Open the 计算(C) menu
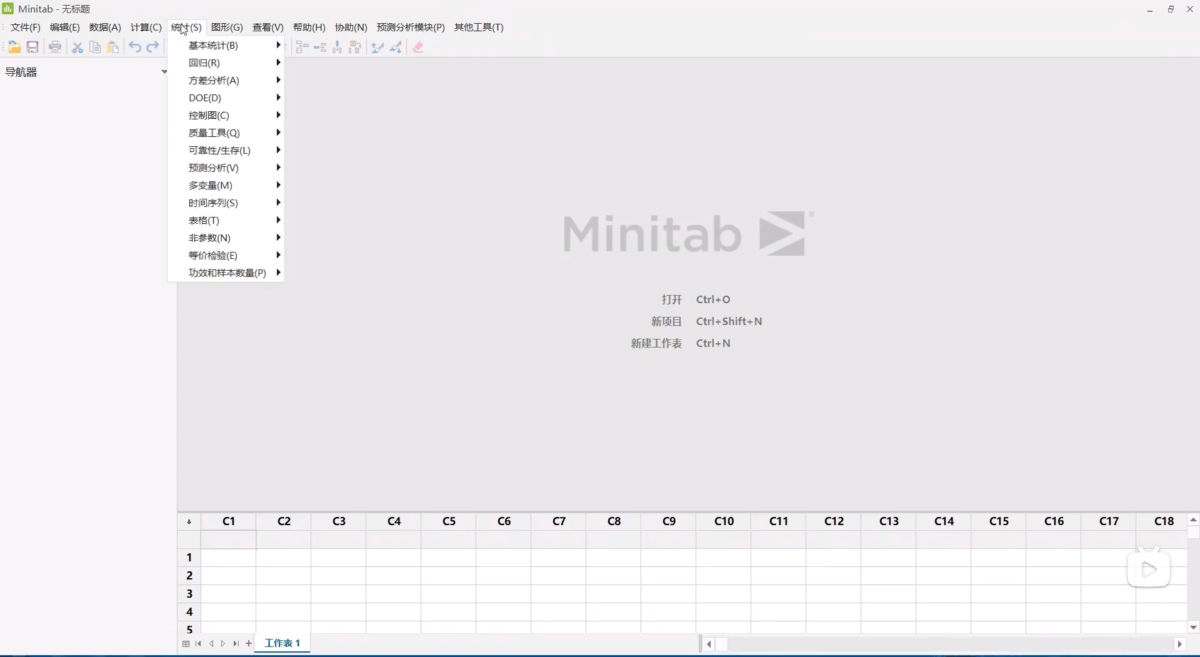 click(146, 27)
